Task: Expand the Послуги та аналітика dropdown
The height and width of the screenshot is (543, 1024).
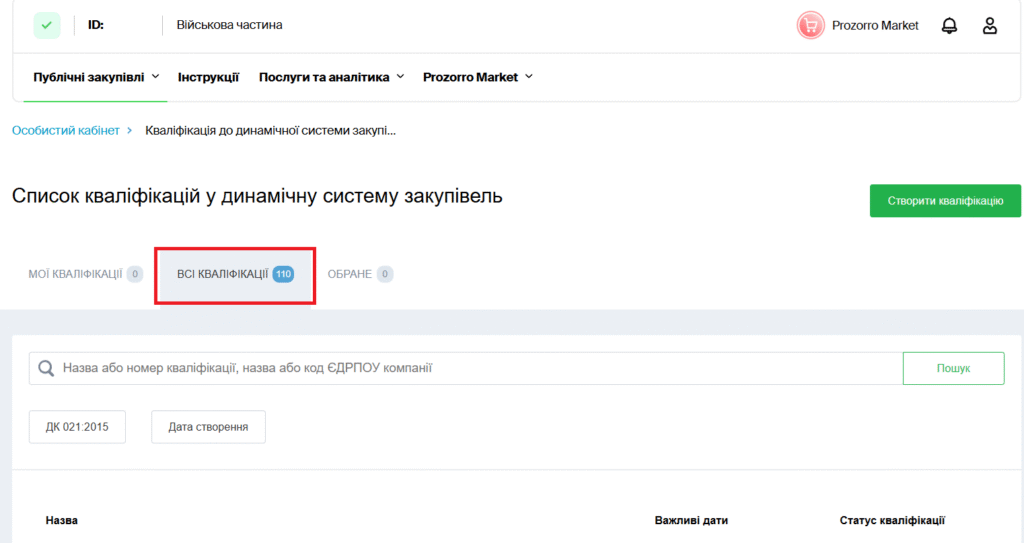Action: 331,77
